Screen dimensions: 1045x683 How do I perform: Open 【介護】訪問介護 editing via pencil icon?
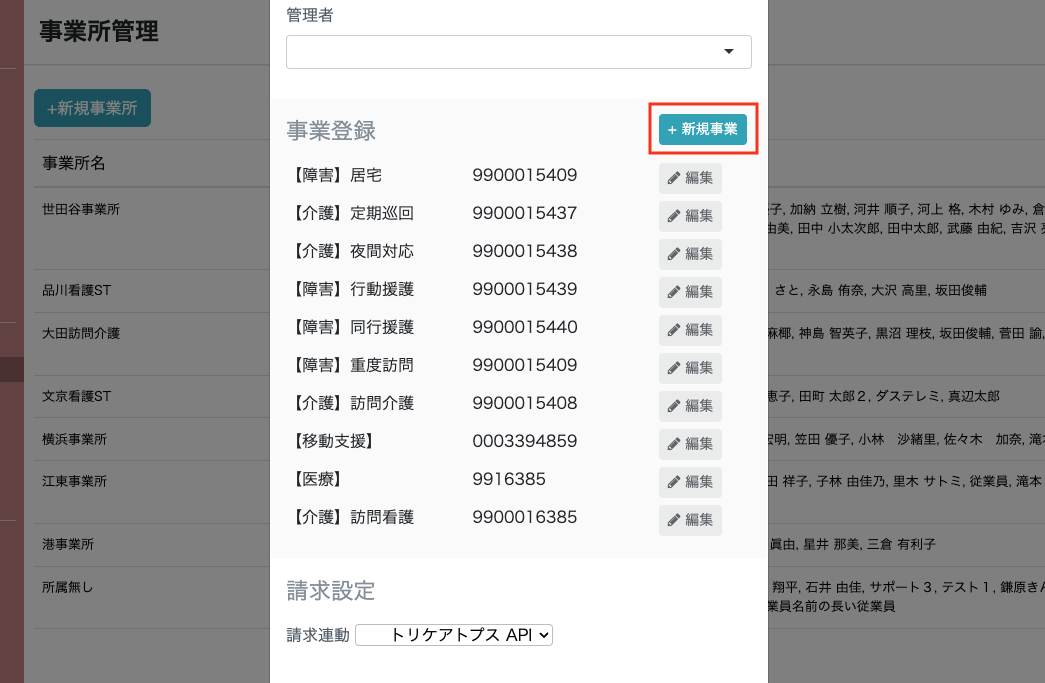point(690,406)
